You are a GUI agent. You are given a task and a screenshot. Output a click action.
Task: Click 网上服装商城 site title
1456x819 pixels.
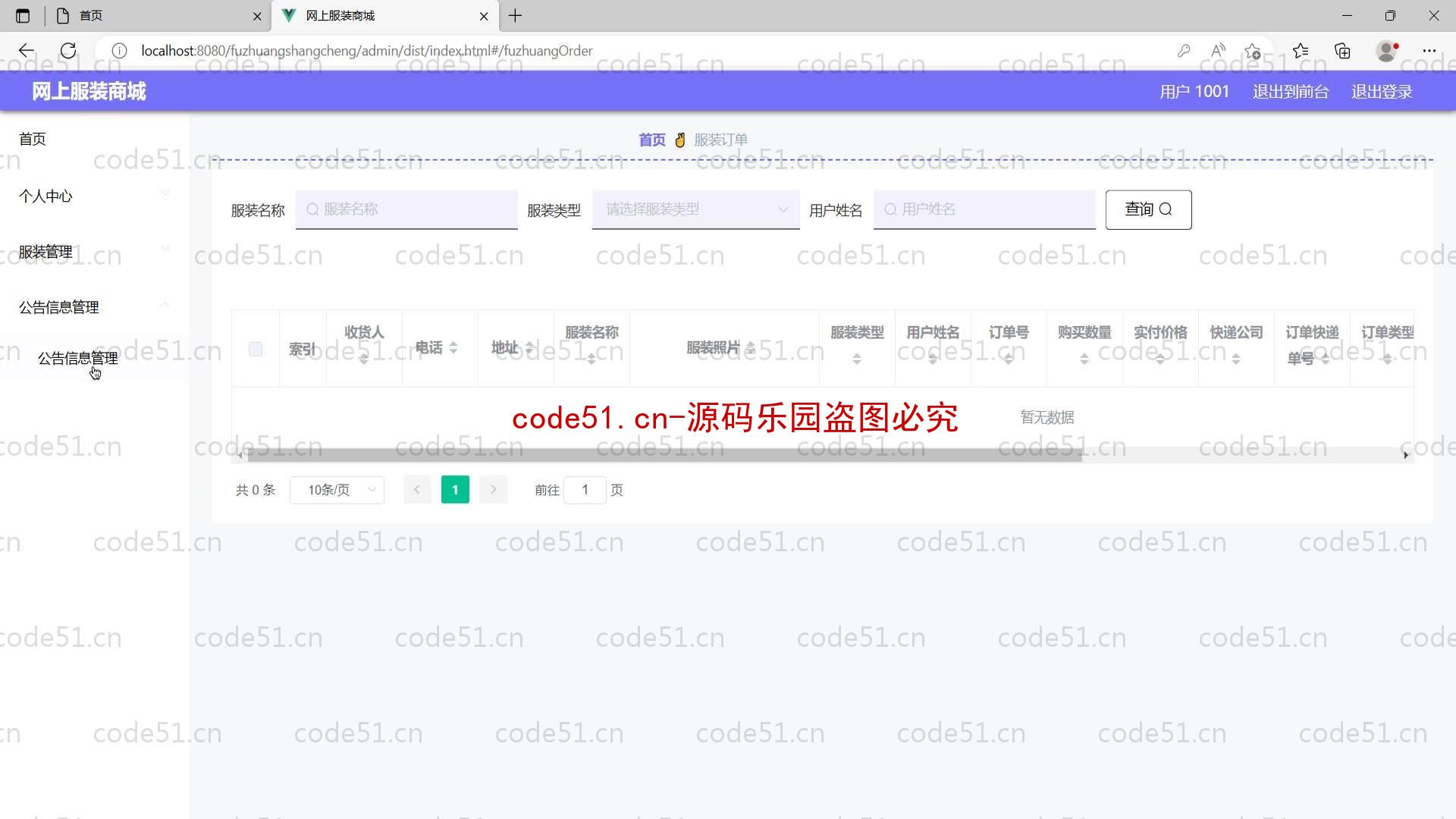pos(89,92)
